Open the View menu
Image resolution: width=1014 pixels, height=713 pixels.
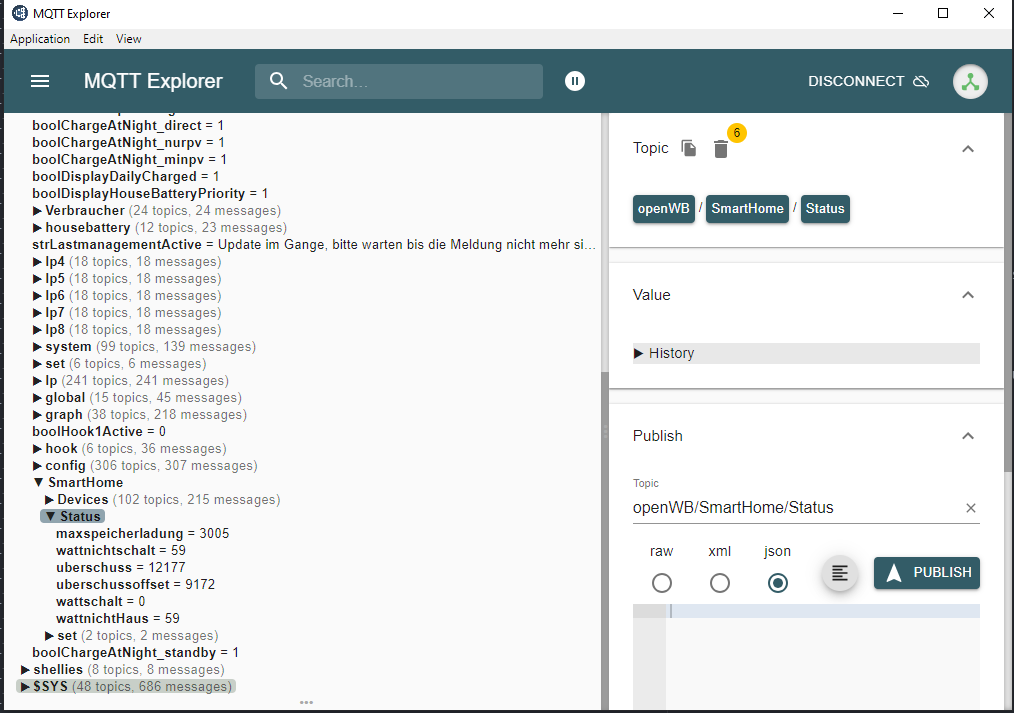pos(129,39)
